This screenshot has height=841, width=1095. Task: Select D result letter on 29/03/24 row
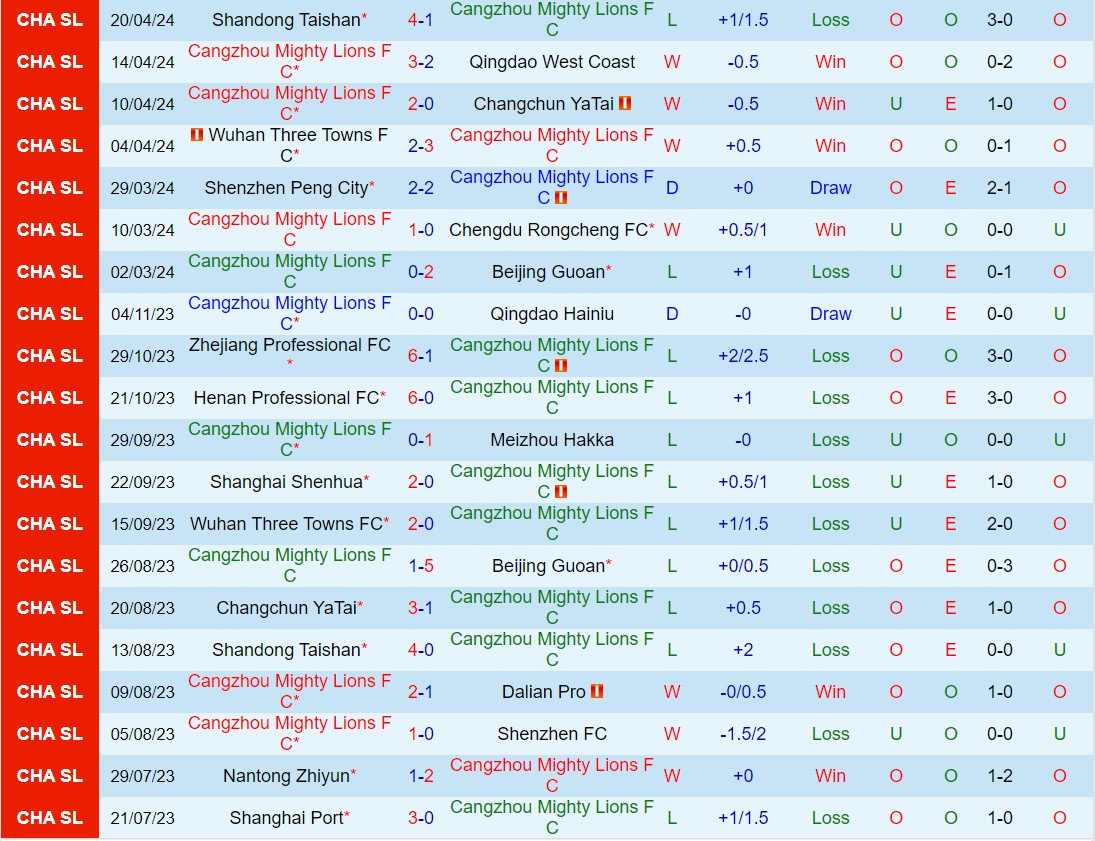coord(672,188)
